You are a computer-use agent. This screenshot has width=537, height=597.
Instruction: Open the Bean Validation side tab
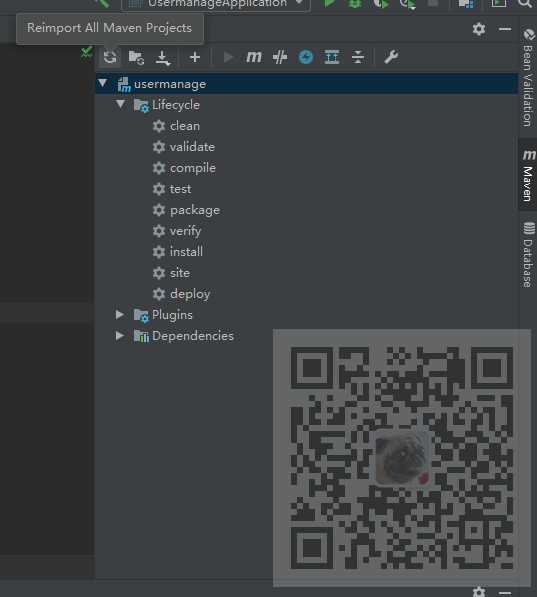tap(529, 77)
